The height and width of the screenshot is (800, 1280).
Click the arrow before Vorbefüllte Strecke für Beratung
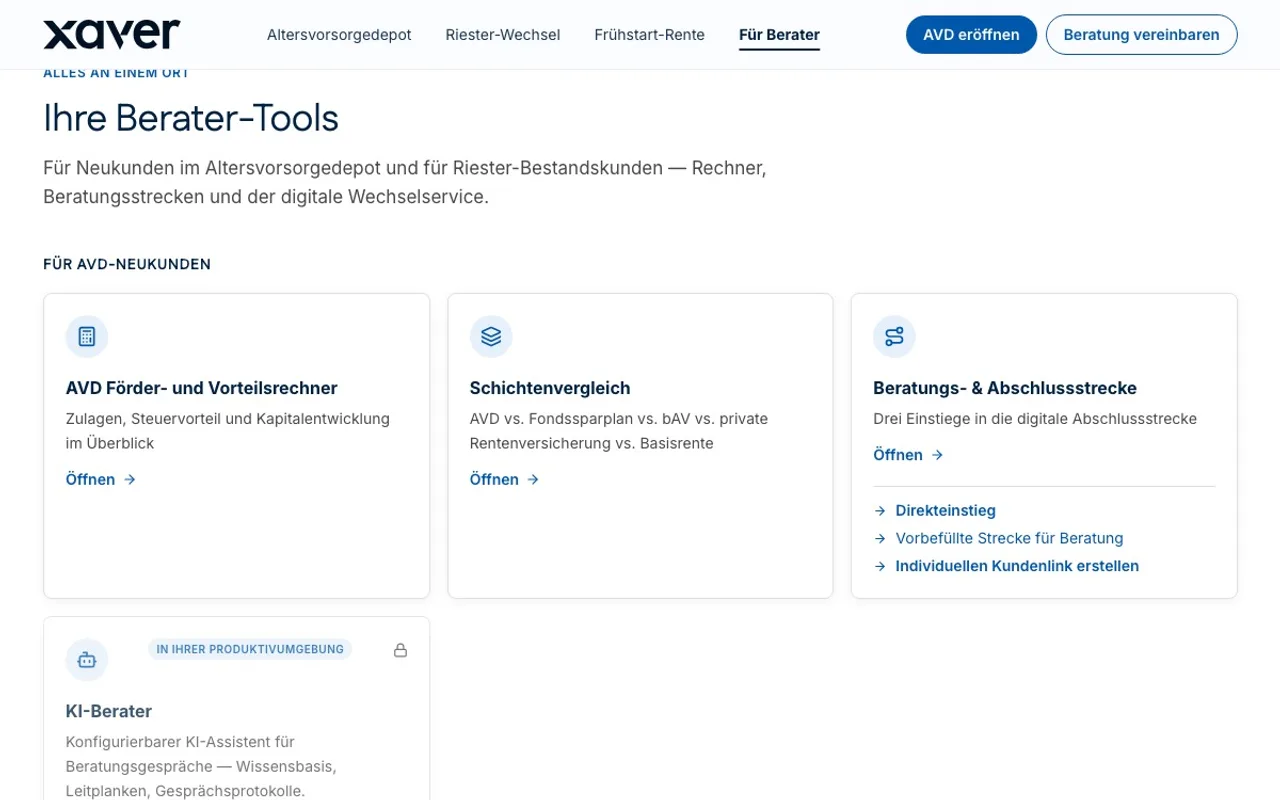[x=880, y=538]
